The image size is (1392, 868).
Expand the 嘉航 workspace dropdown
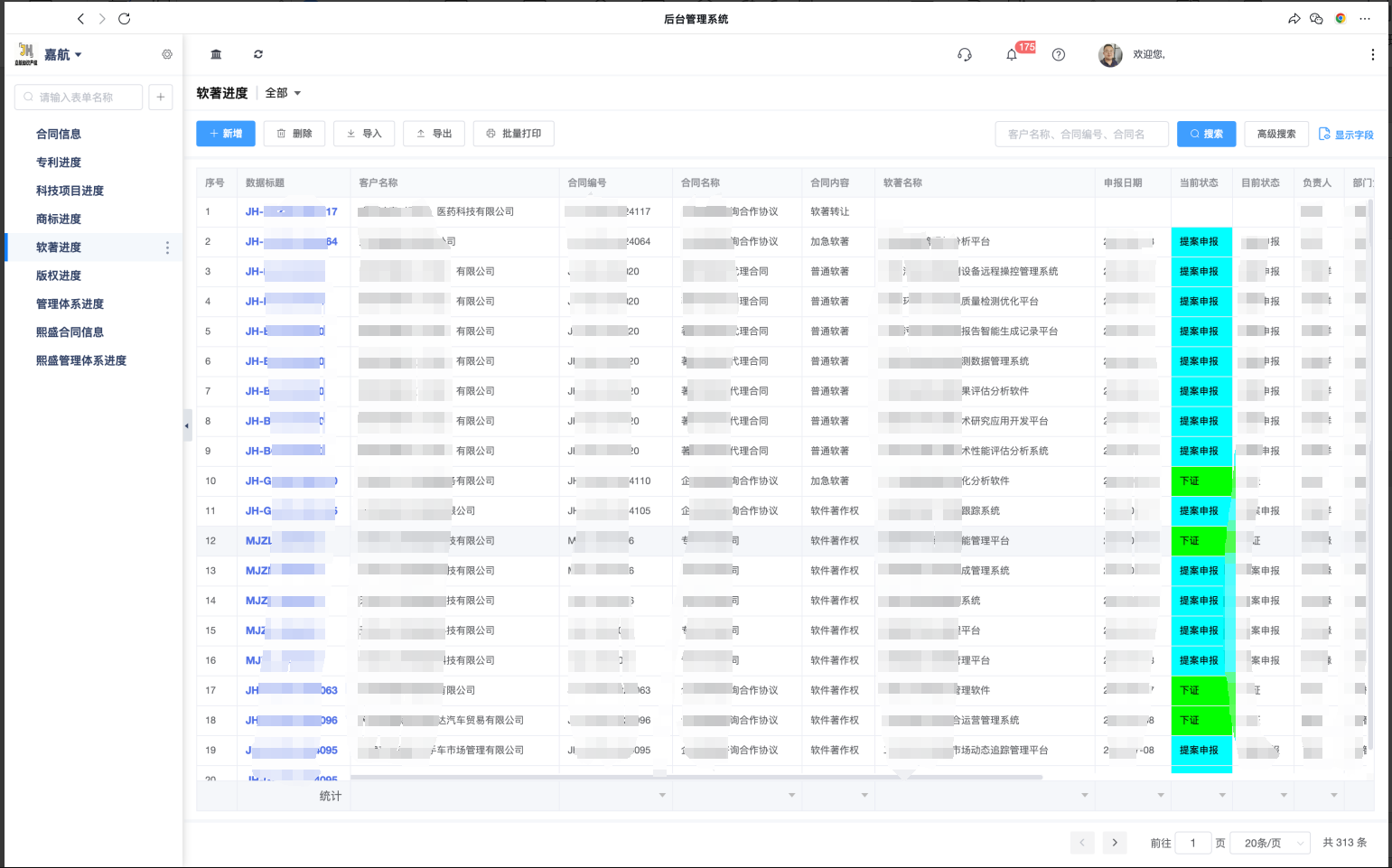tap(63, 55)
